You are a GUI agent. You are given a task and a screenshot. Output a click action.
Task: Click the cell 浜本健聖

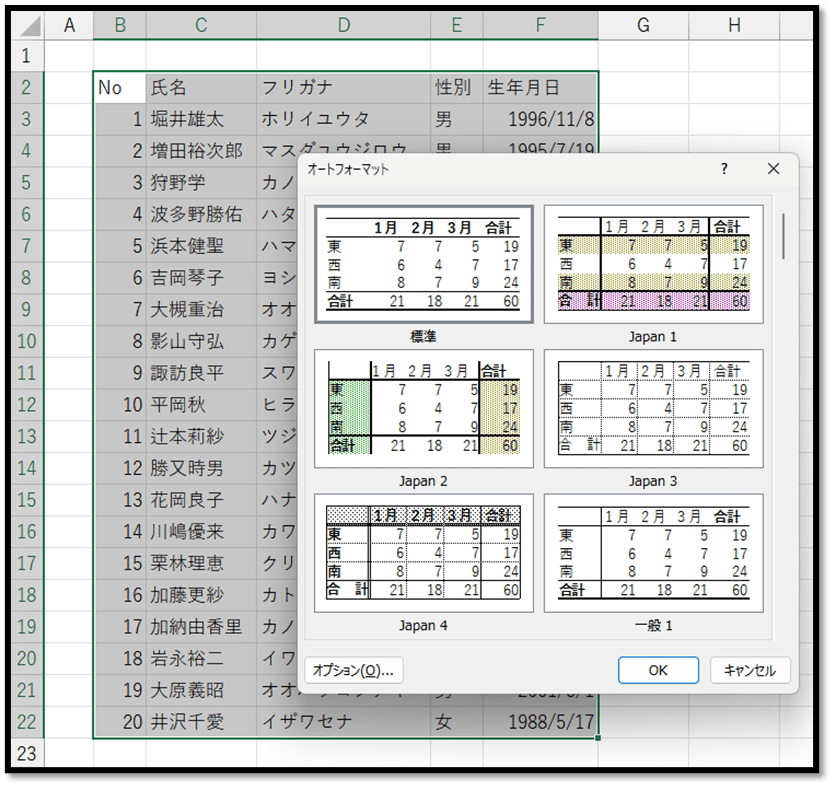point(201,246)
